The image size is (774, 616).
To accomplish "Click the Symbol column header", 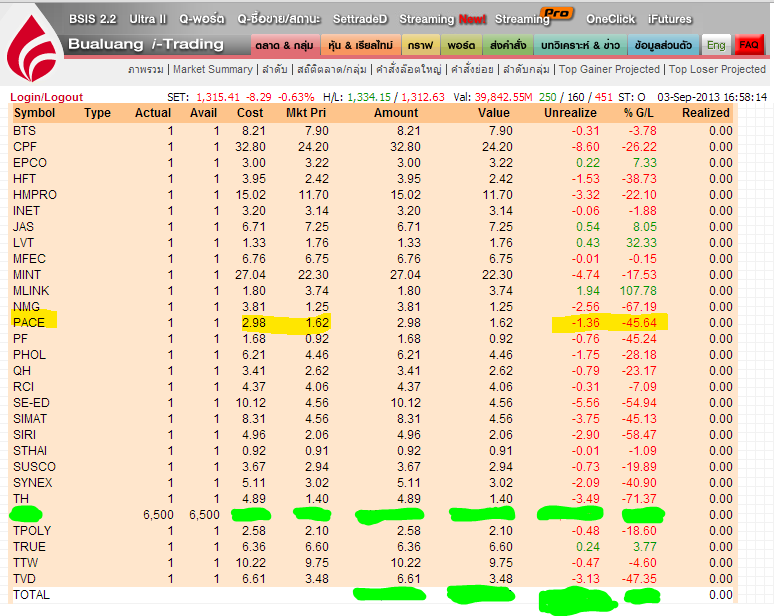I will [x=33, y=113].
